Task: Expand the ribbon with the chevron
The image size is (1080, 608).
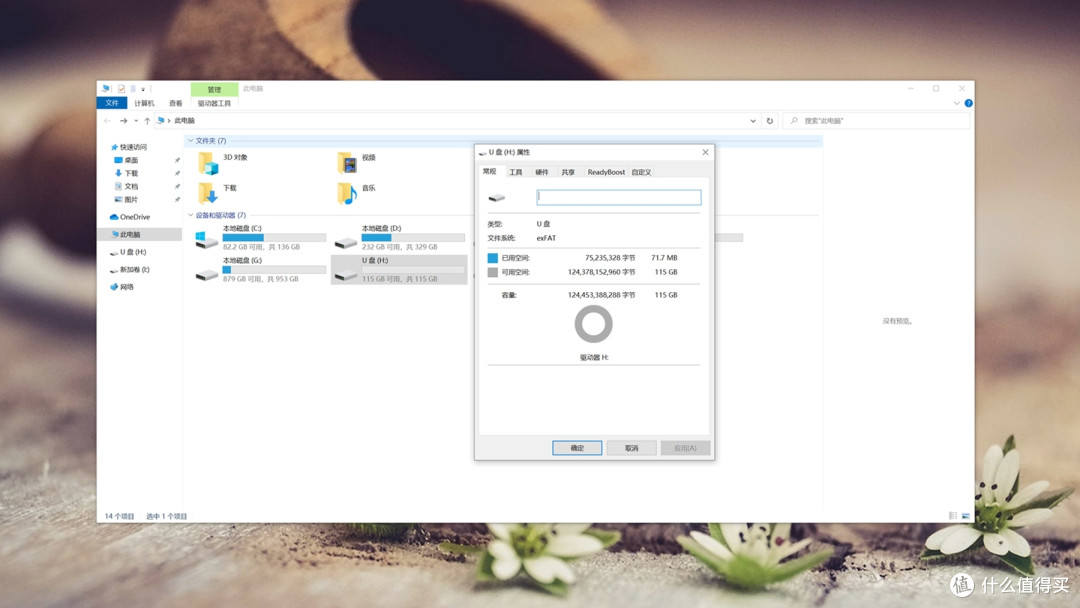Action: pos(957,103)
